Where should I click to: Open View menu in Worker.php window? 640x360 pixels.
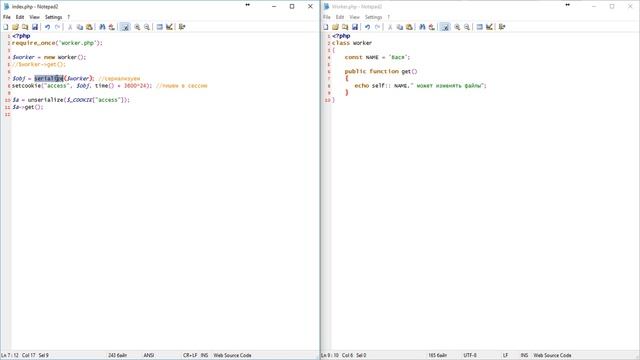click(354, 17)
